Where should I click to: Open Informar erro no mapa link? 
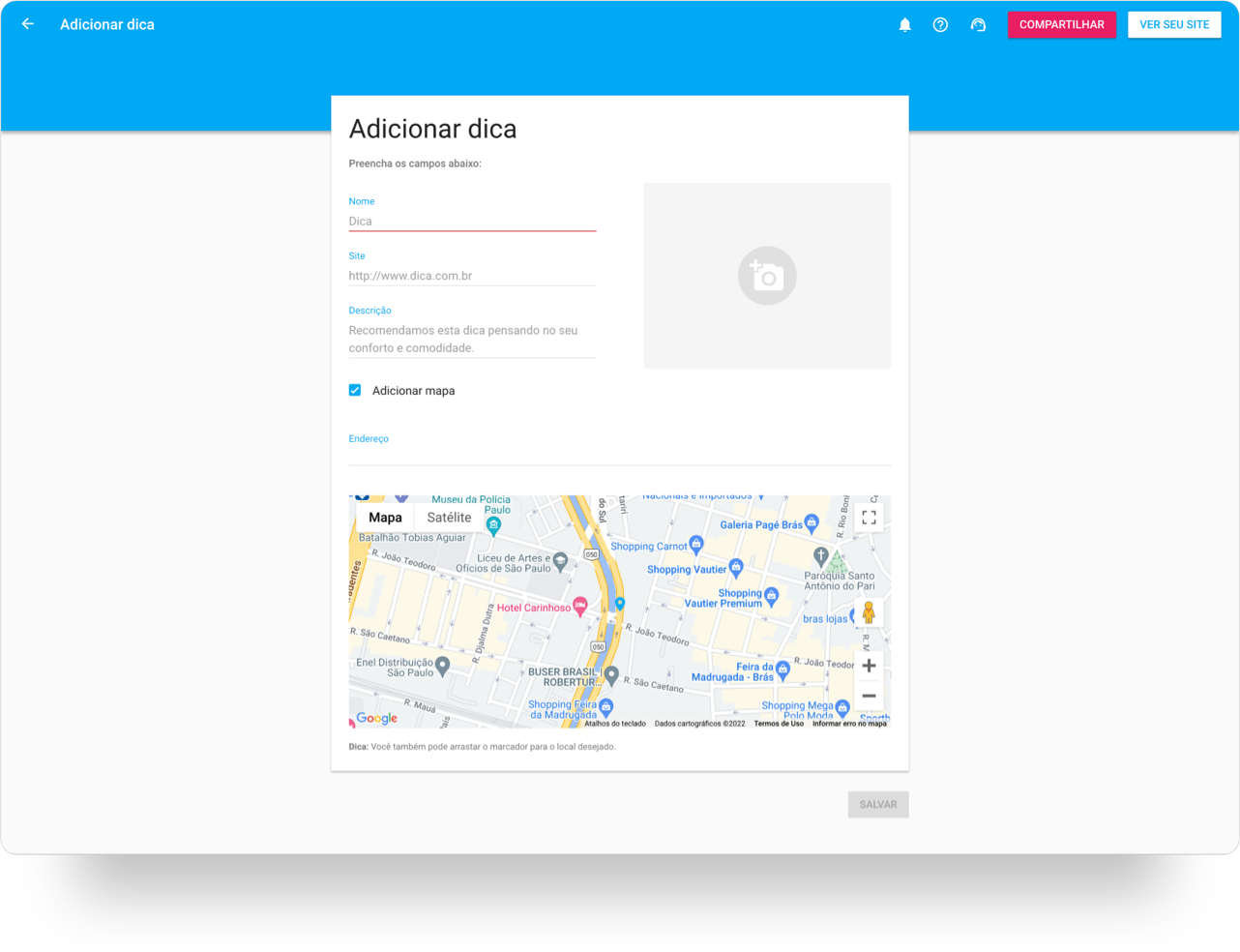click(849, 724)
